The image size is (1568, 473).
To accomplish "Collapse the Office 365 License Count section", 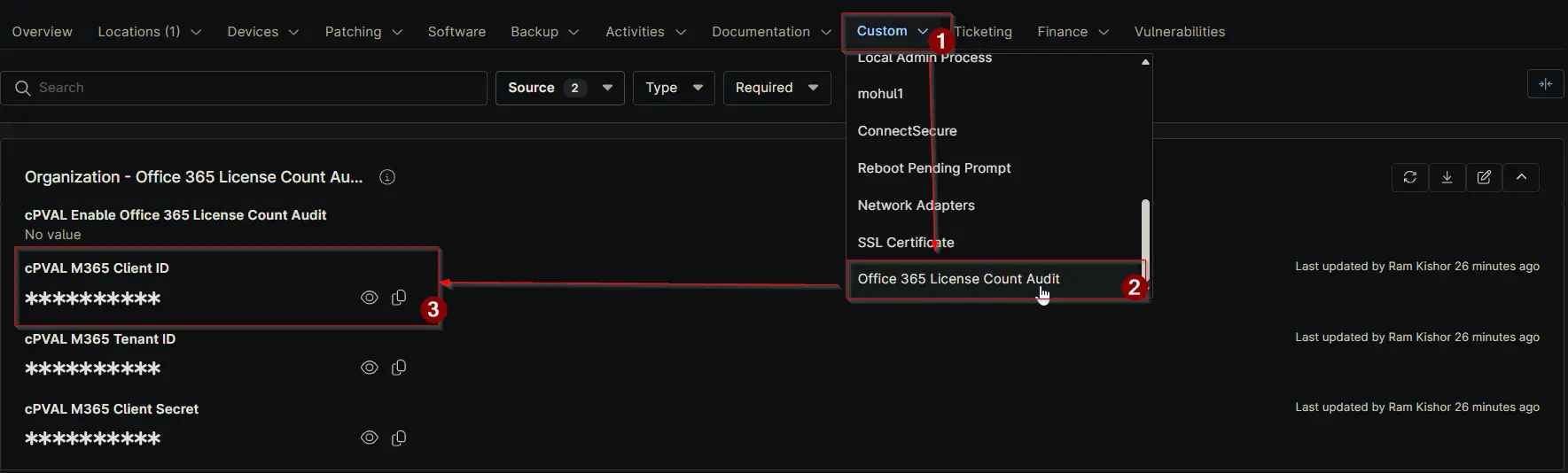I will coord(1521,177).
